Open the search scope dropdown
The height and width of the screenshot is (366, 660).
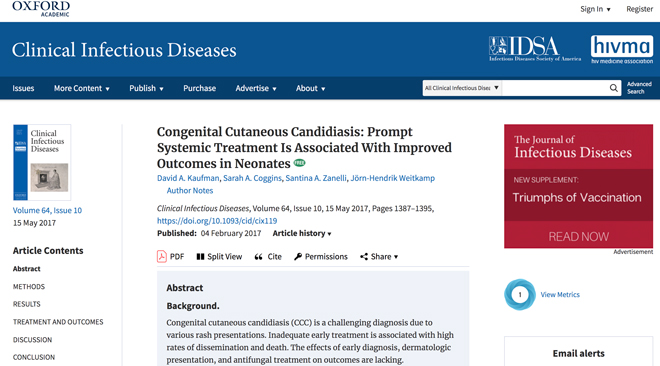point(462,88)
